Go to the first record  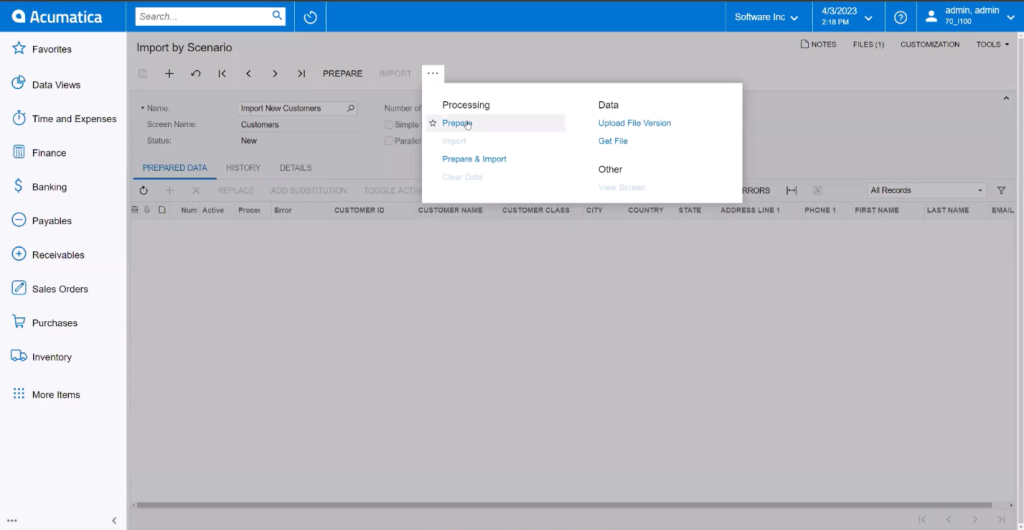coord(222,74)
